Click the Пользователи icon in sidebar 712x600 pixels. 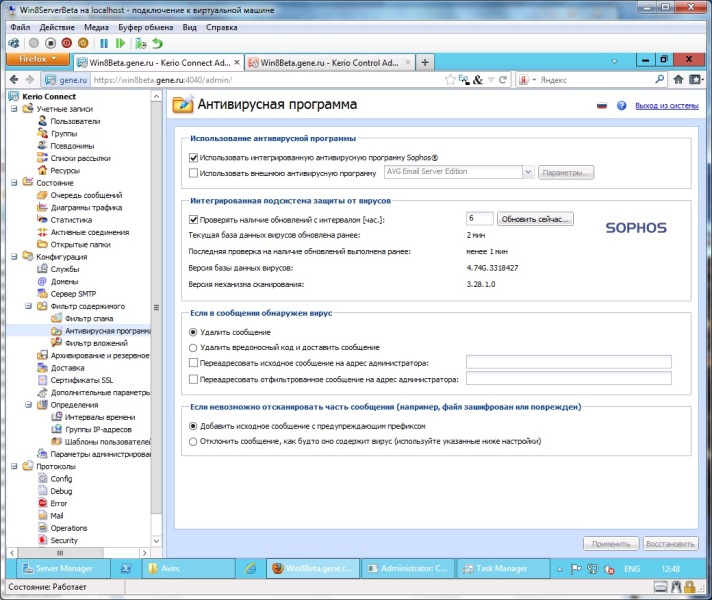pos(42,121)
